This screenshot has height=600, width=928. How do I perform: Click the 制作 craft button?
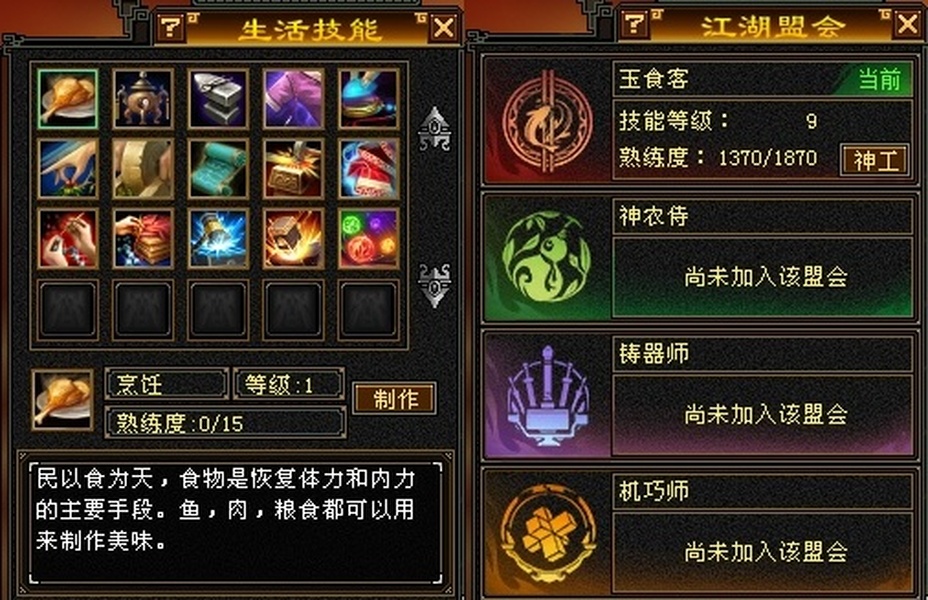[x=395, y=399]
